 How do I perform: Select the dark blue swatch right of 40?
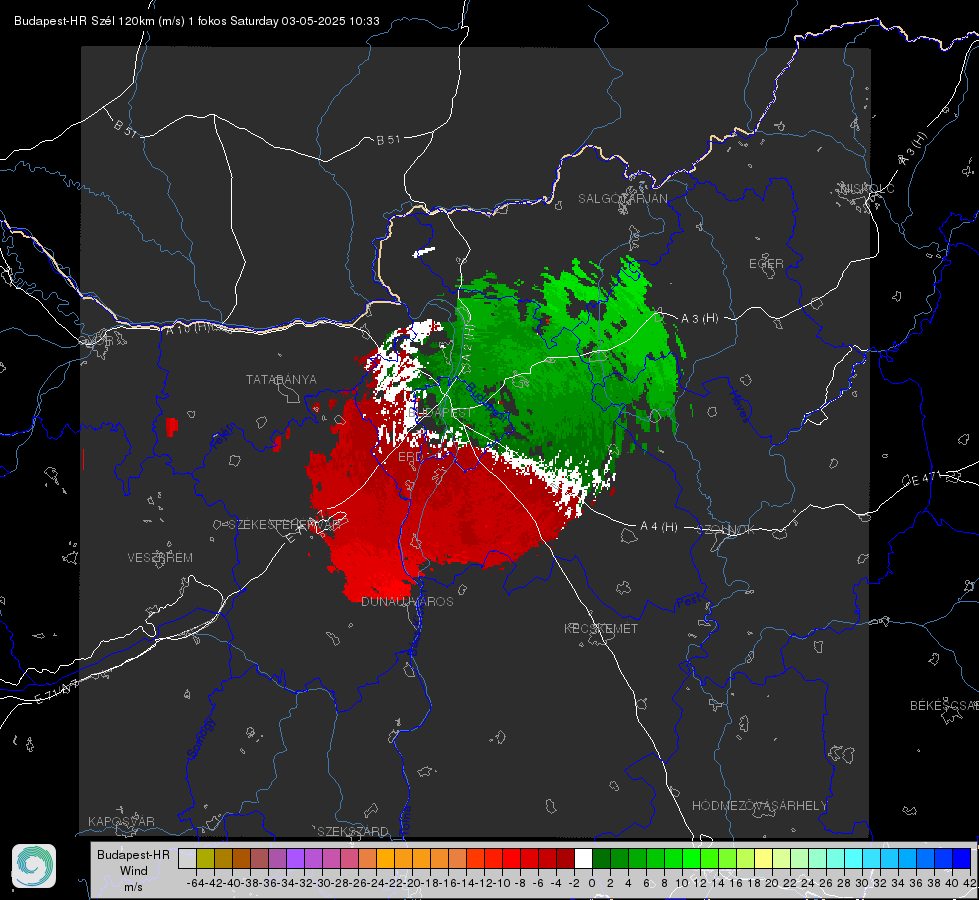point(962,858)
